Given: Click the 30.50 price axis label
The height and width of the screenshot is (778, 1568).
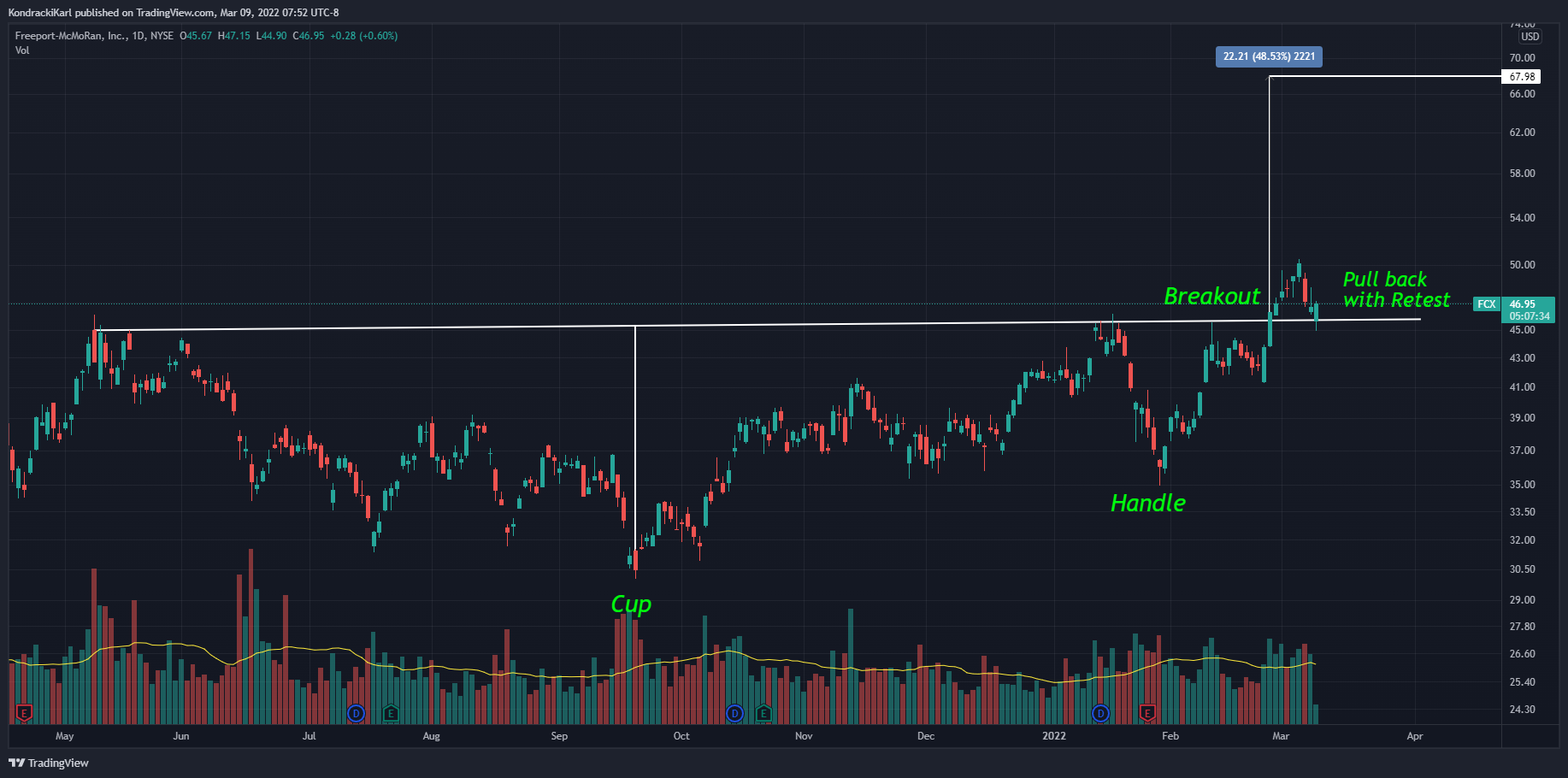Looking at the screenshot, I should click(x=1522, y=569).
